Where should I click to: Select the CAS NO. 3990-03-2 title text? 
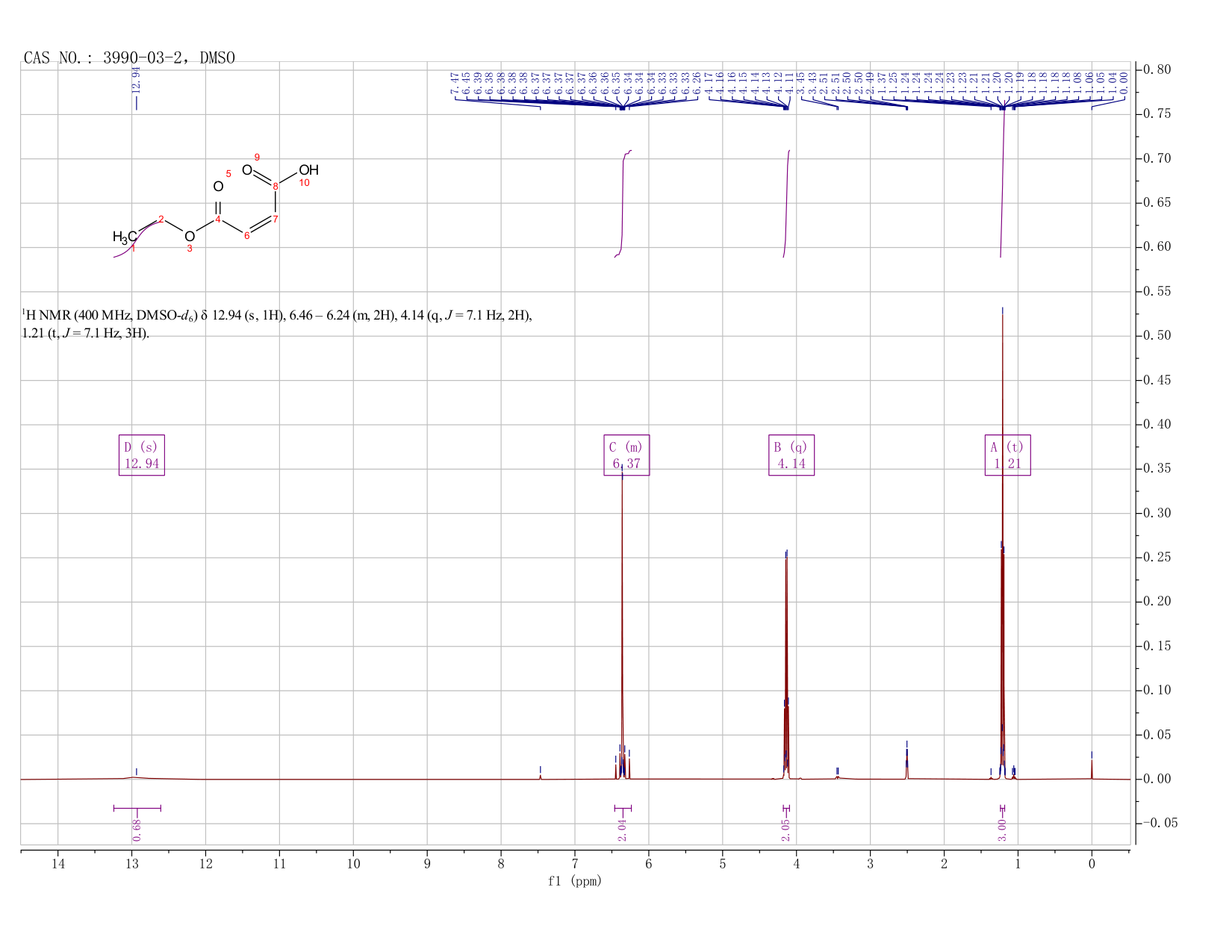129,58
